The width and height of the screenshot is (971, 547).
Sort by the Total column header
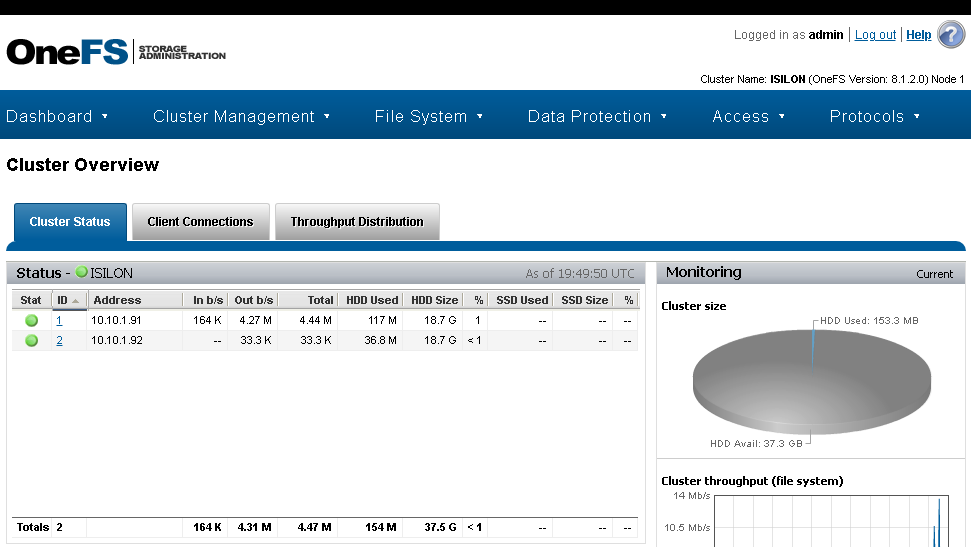coord(320,300)
